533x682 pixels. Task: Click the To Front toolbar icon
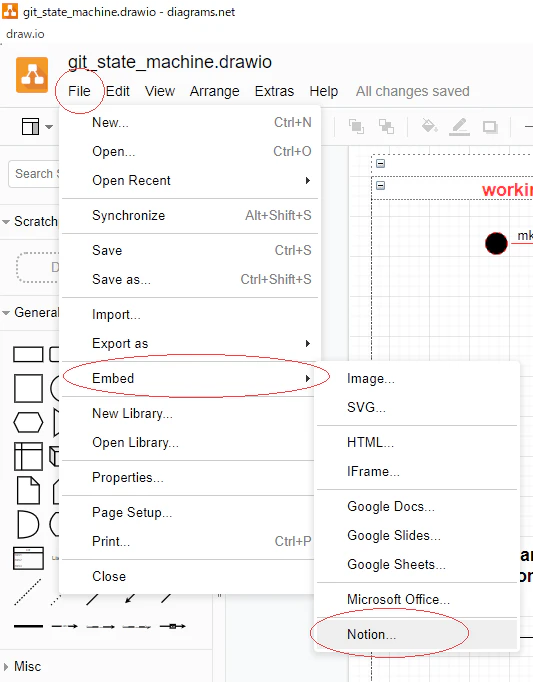(356, 127)
